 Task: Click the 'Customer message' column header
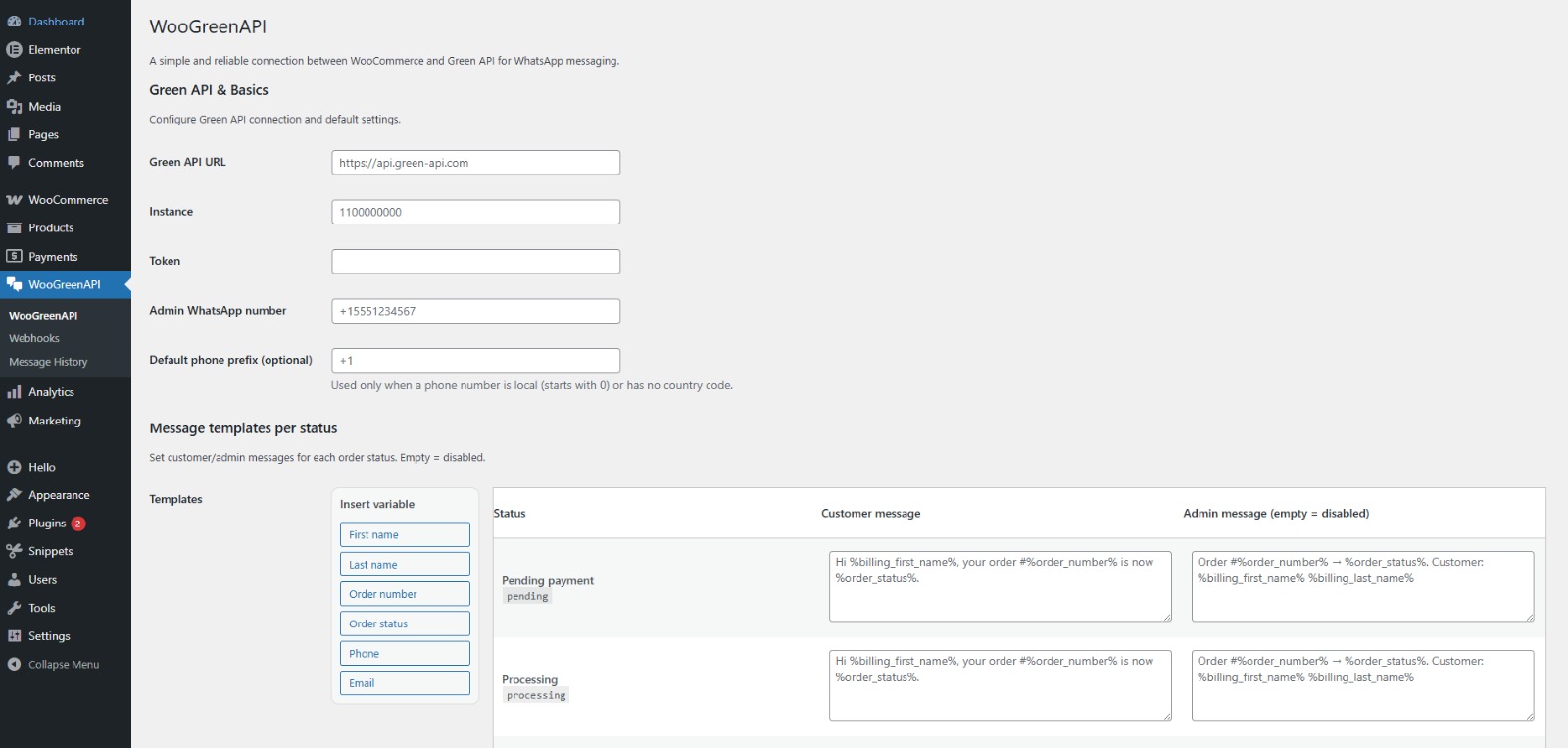click(870, 514)
